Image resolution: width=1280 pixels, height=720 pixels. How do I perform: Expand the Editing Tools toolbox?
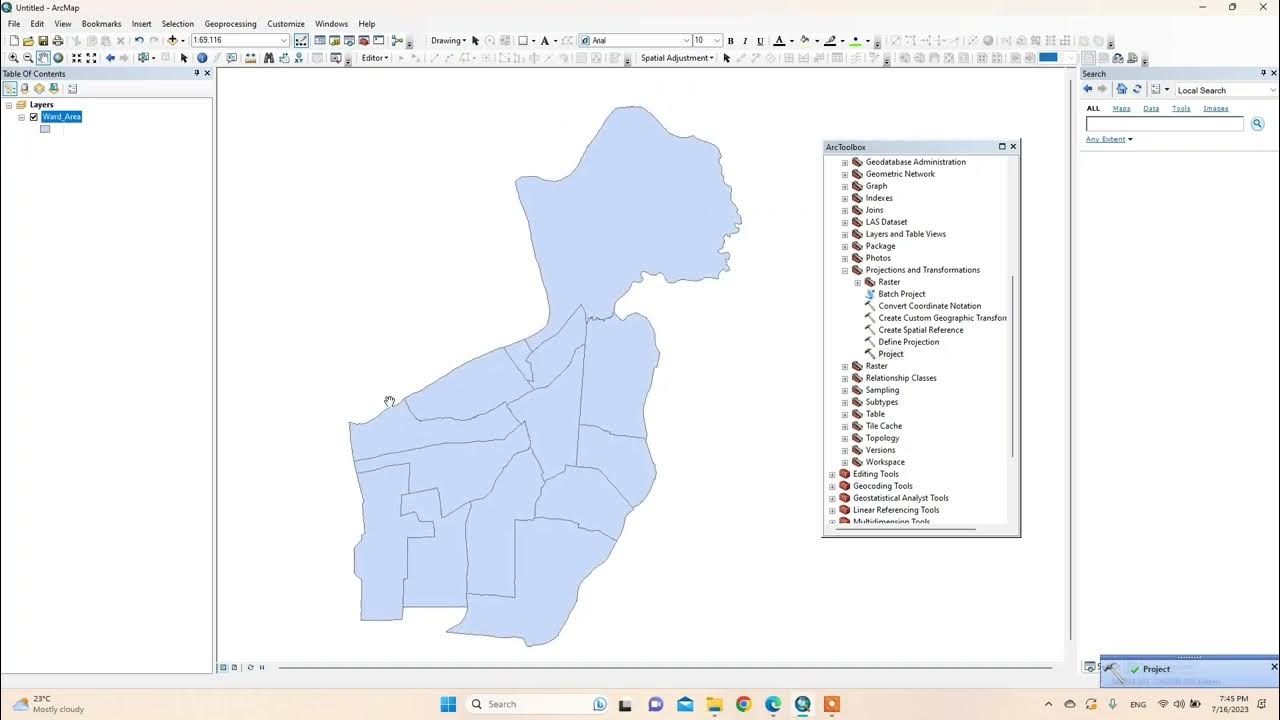click(x=832, y=474)
